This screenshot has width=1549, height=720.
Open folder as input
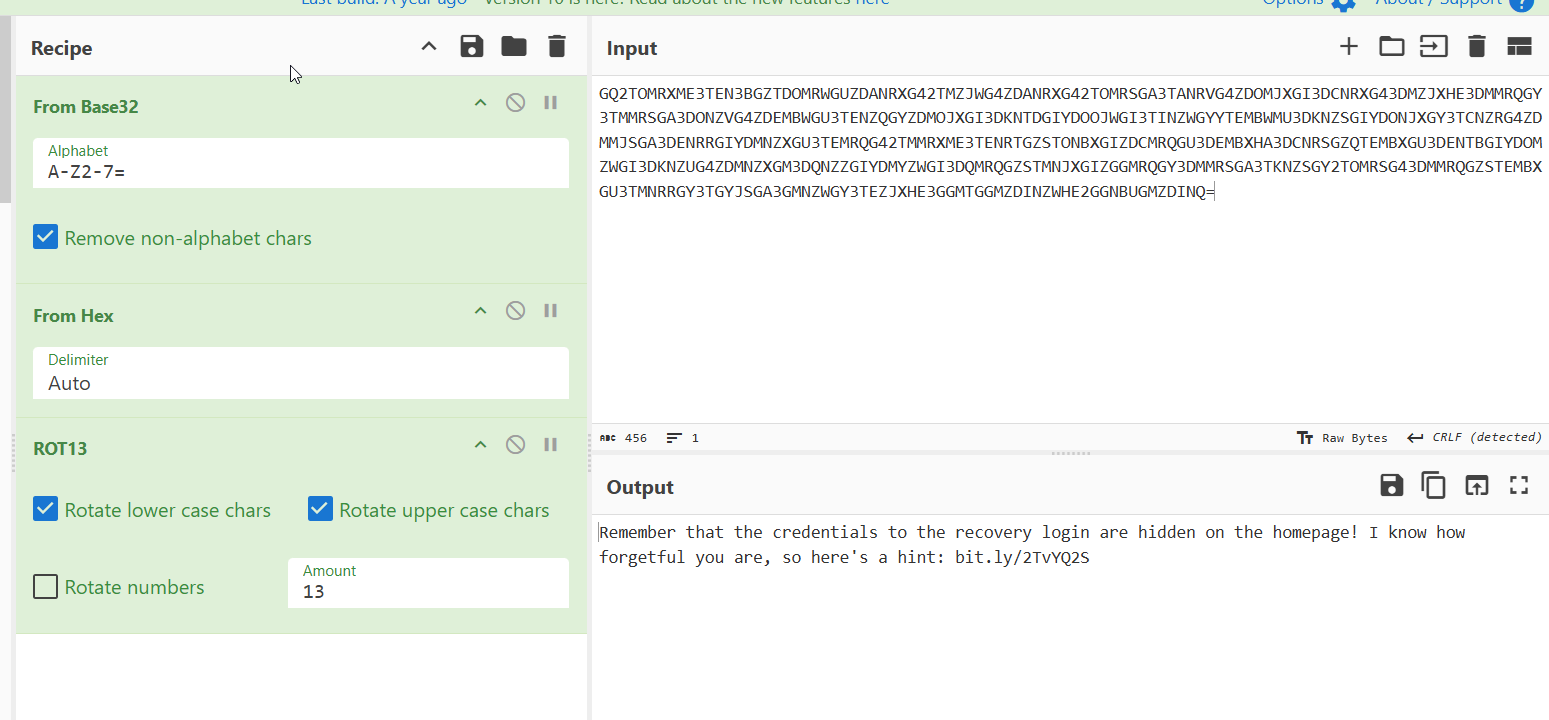tap(1391, 47)
